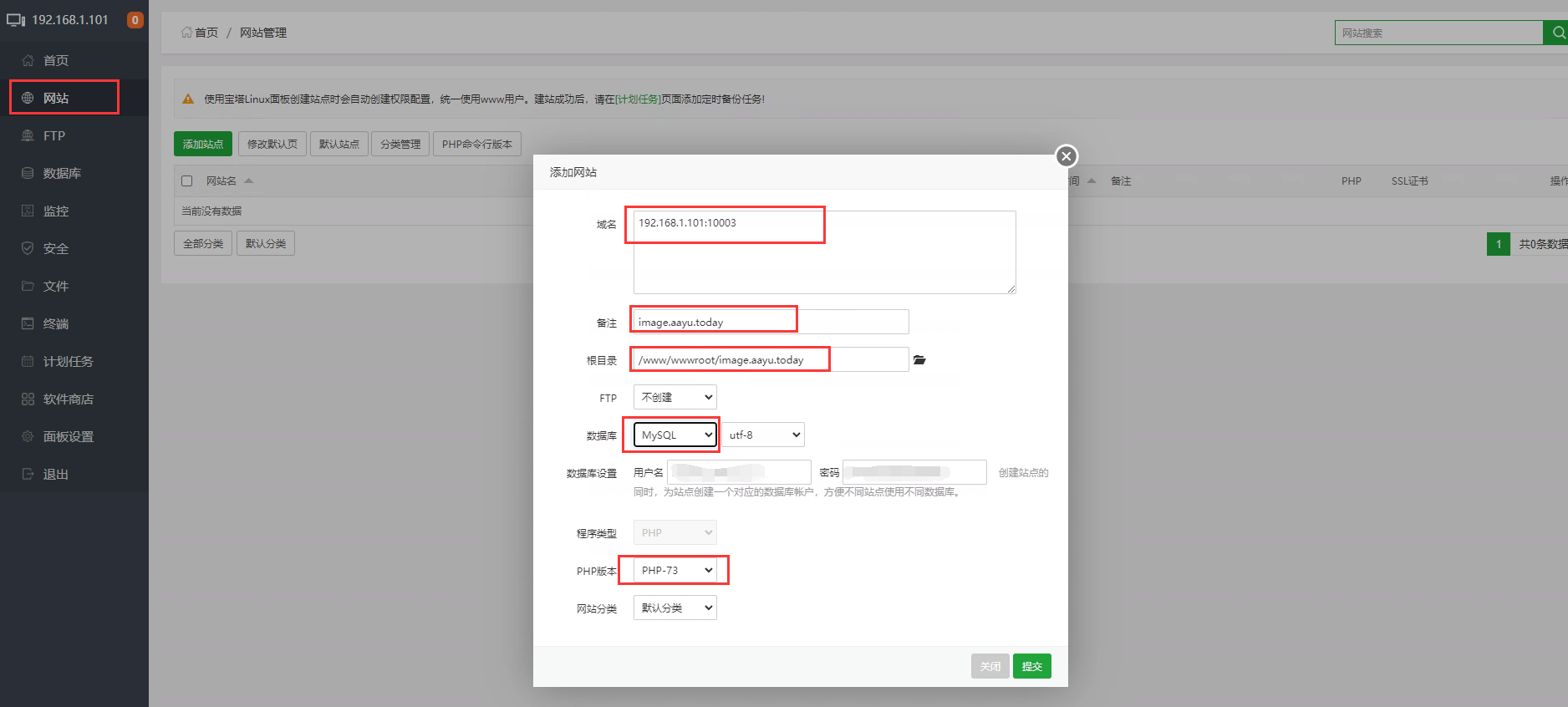Open the PHP-73 version dropdown

click(675, 571)
